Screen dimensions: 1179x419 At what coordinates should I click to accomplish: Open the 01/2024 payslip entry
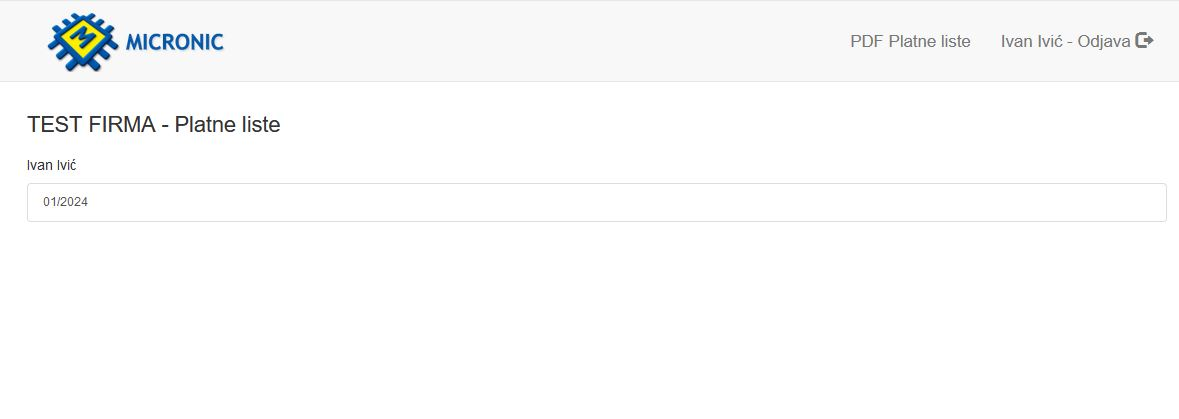(x=596, y=202)
